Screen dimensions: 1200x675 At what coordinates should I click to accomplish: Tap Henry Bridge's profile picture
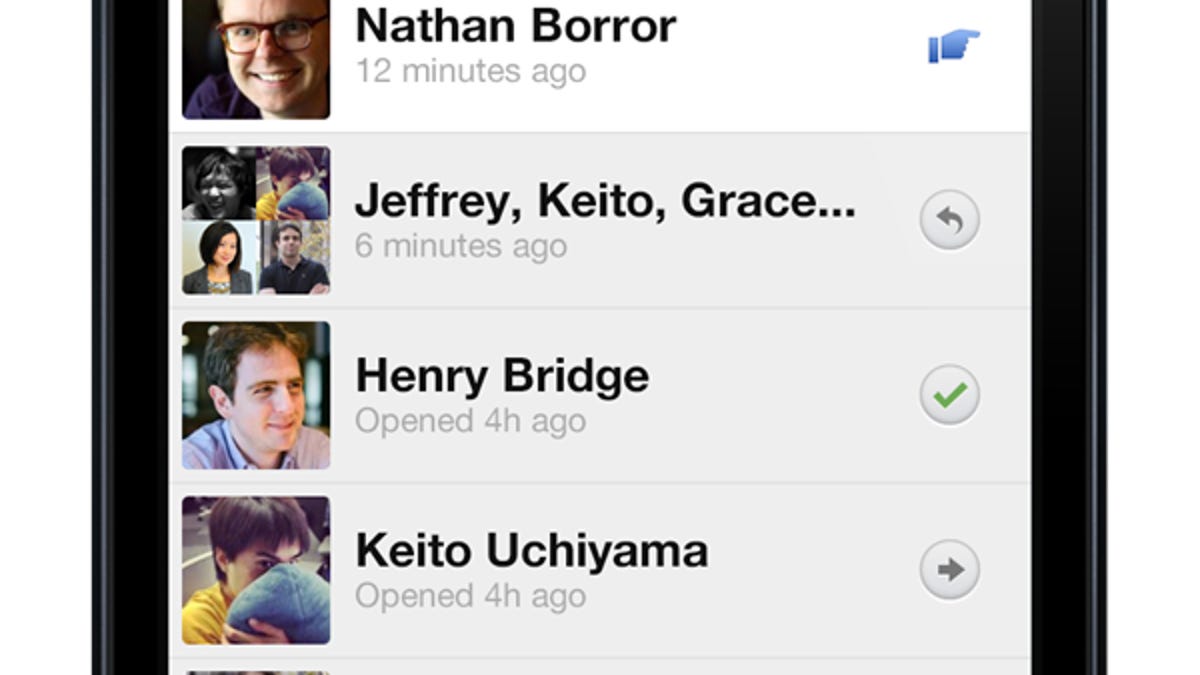coord(256,395)
